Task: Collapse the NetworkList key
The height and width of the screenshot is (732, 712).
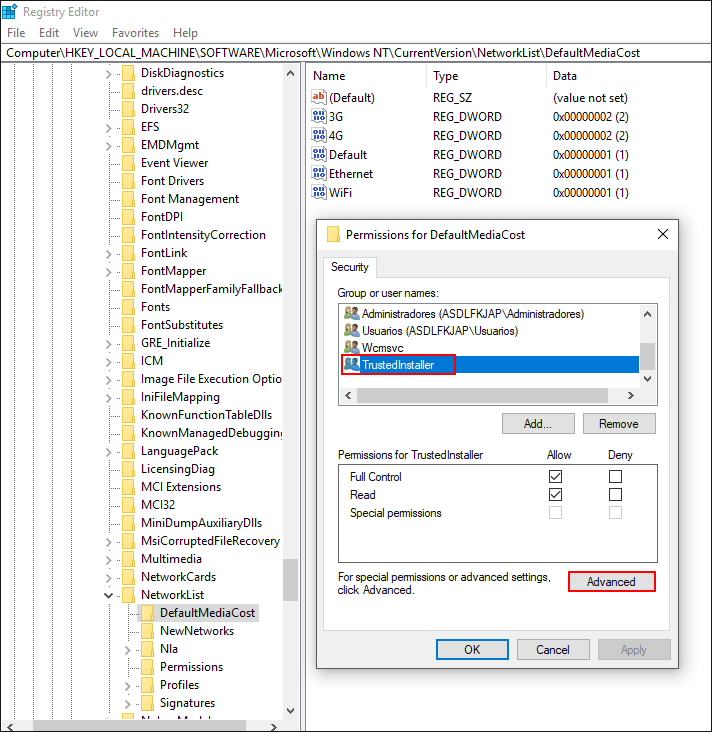Action: (108, 595)
